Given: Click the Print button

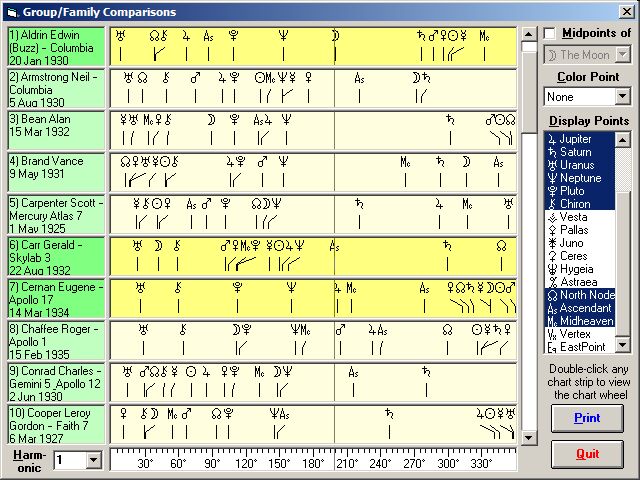Looking at the screenshot, I should click(x=587, y=418).
